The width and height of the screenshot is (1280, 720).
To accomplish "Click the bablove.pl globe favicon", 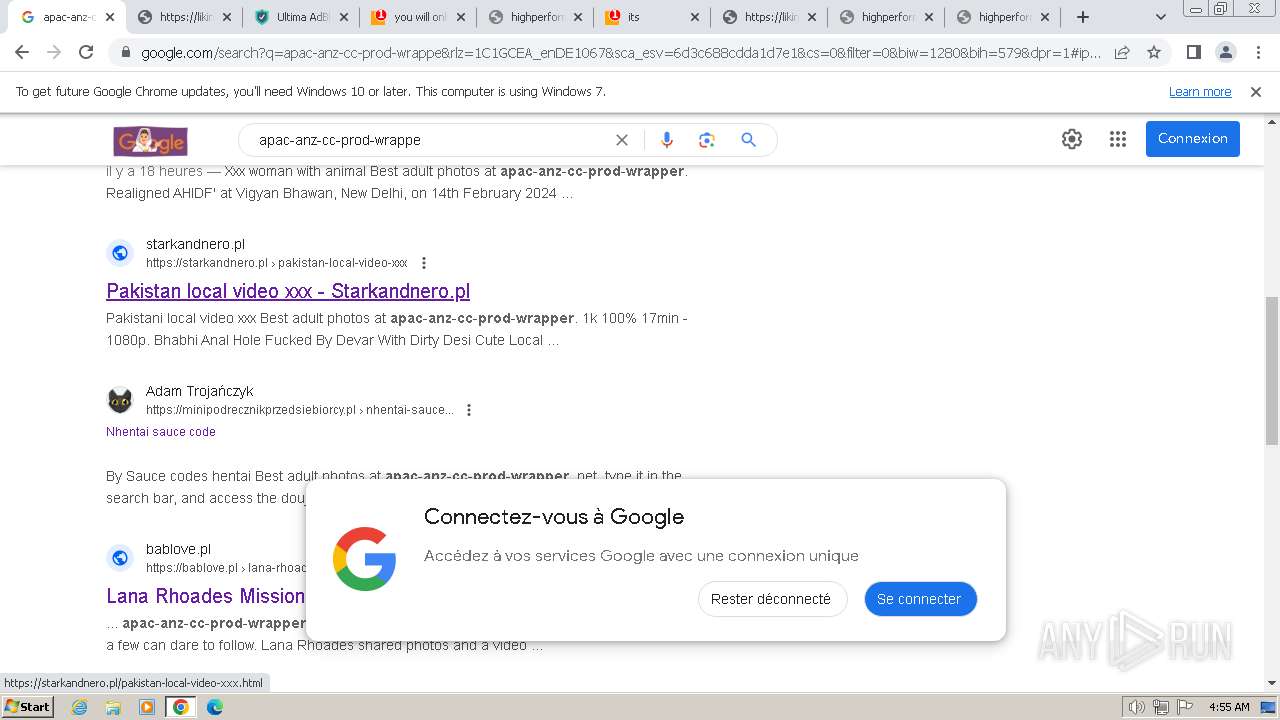I will (120, 558).
